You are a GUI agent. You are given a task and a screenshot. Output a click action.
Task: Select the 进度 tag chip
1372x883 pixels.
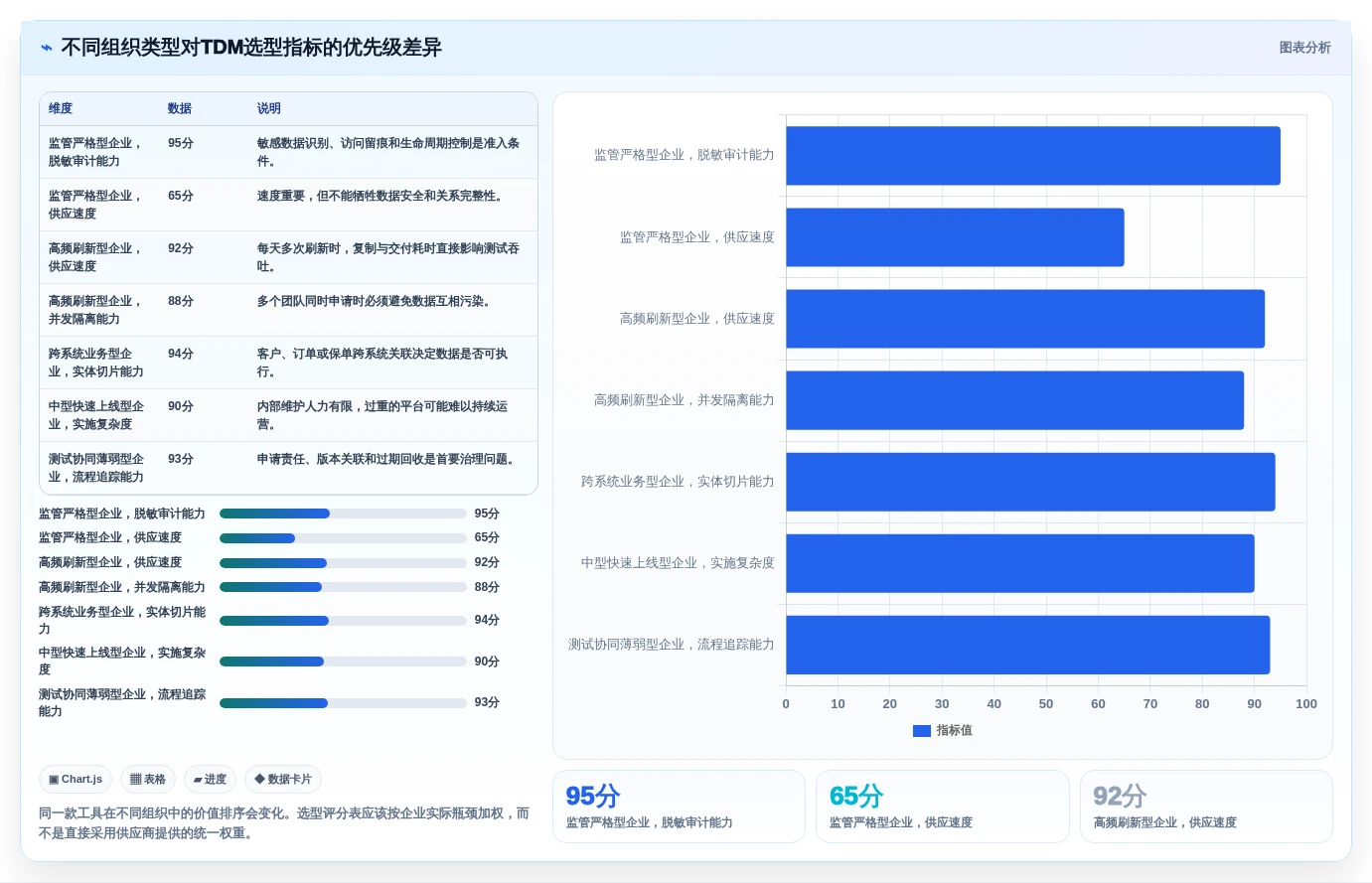(211, 780)
